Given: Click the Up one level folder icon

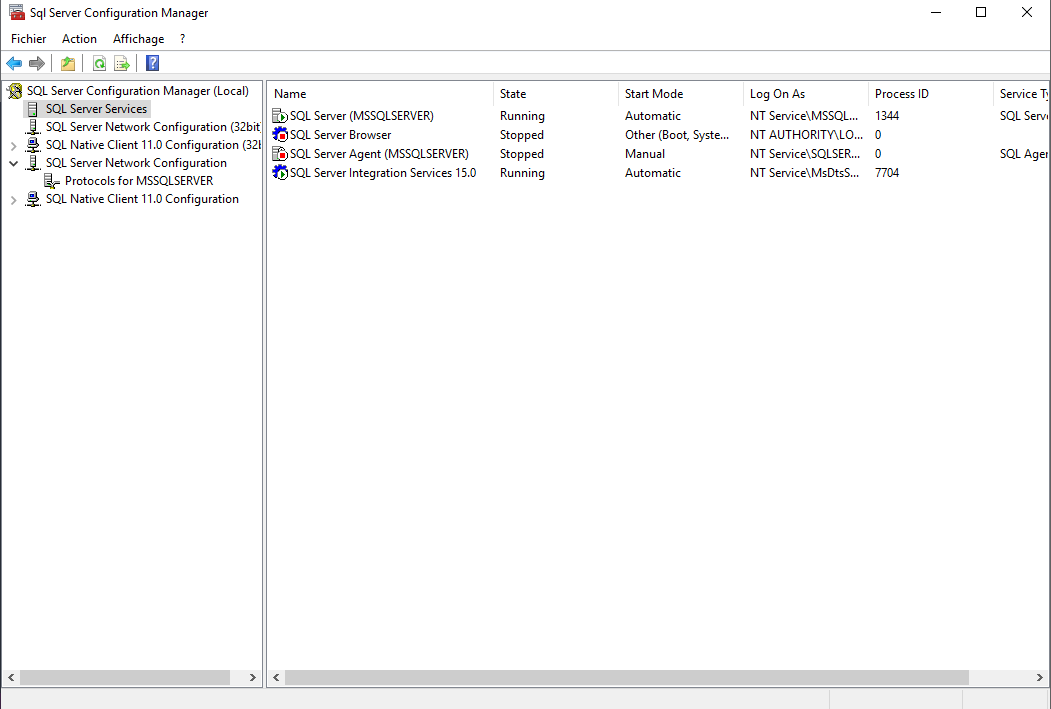Looking at the screenshot, I should click(68, 64).
